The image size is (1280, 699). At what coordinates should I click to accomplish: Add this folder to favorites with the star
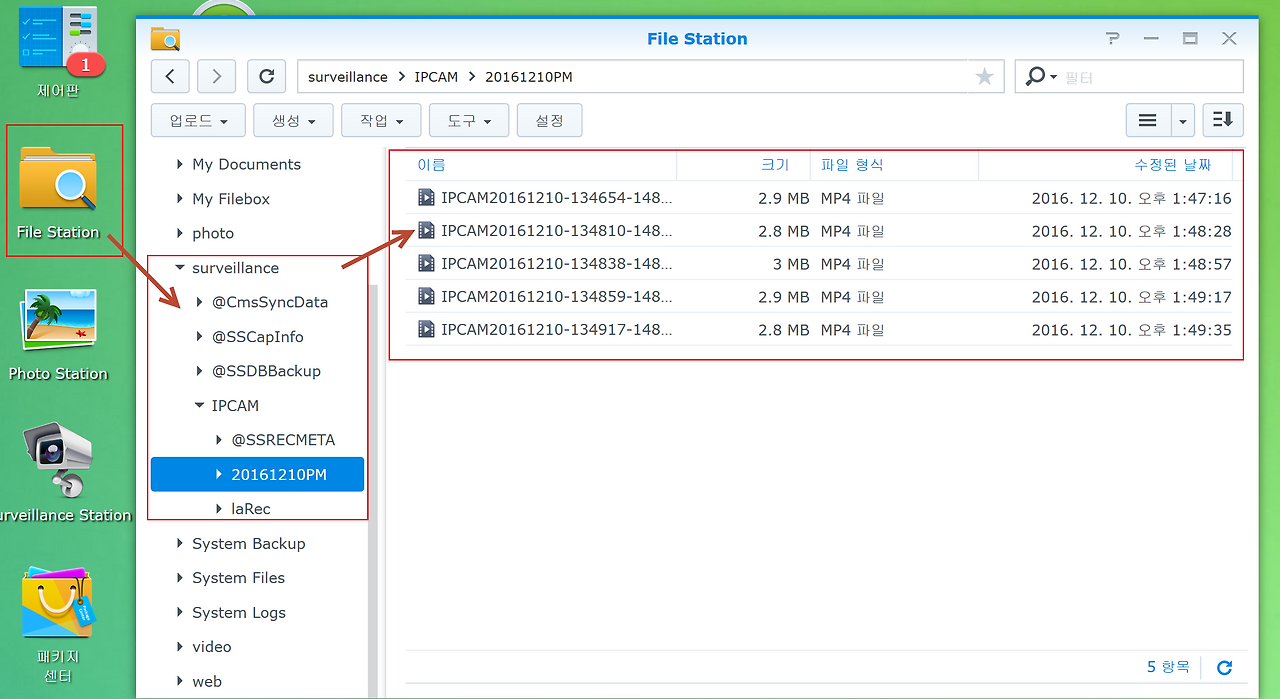tap(985, 76)
